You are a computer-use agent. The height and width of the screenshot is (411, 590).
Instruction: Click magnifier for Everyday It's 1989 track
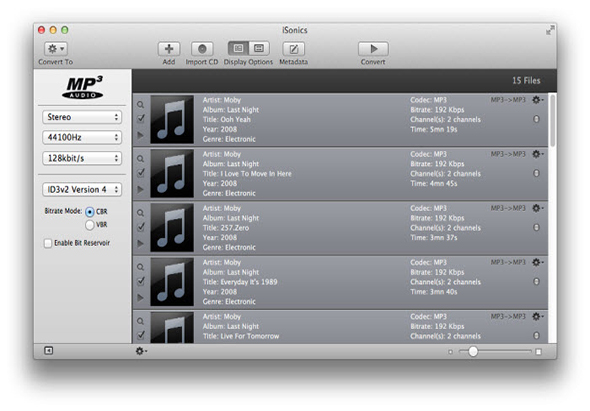point(140,268)
